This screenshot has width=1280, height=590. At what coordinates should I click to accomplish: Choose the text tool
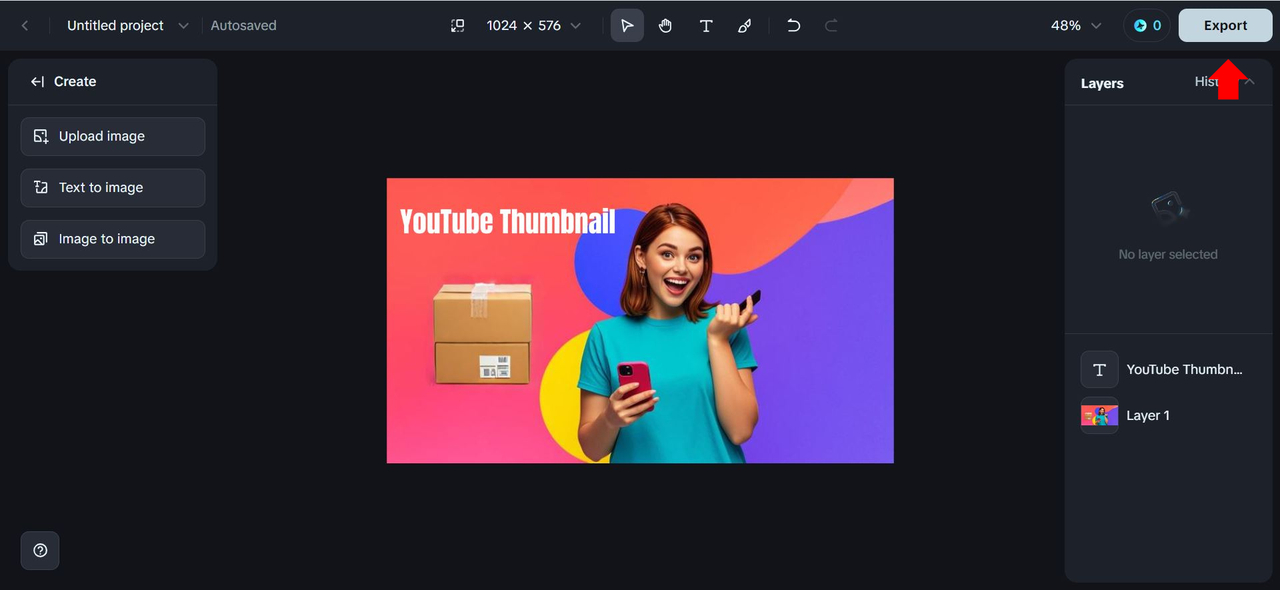click(706, 26)
